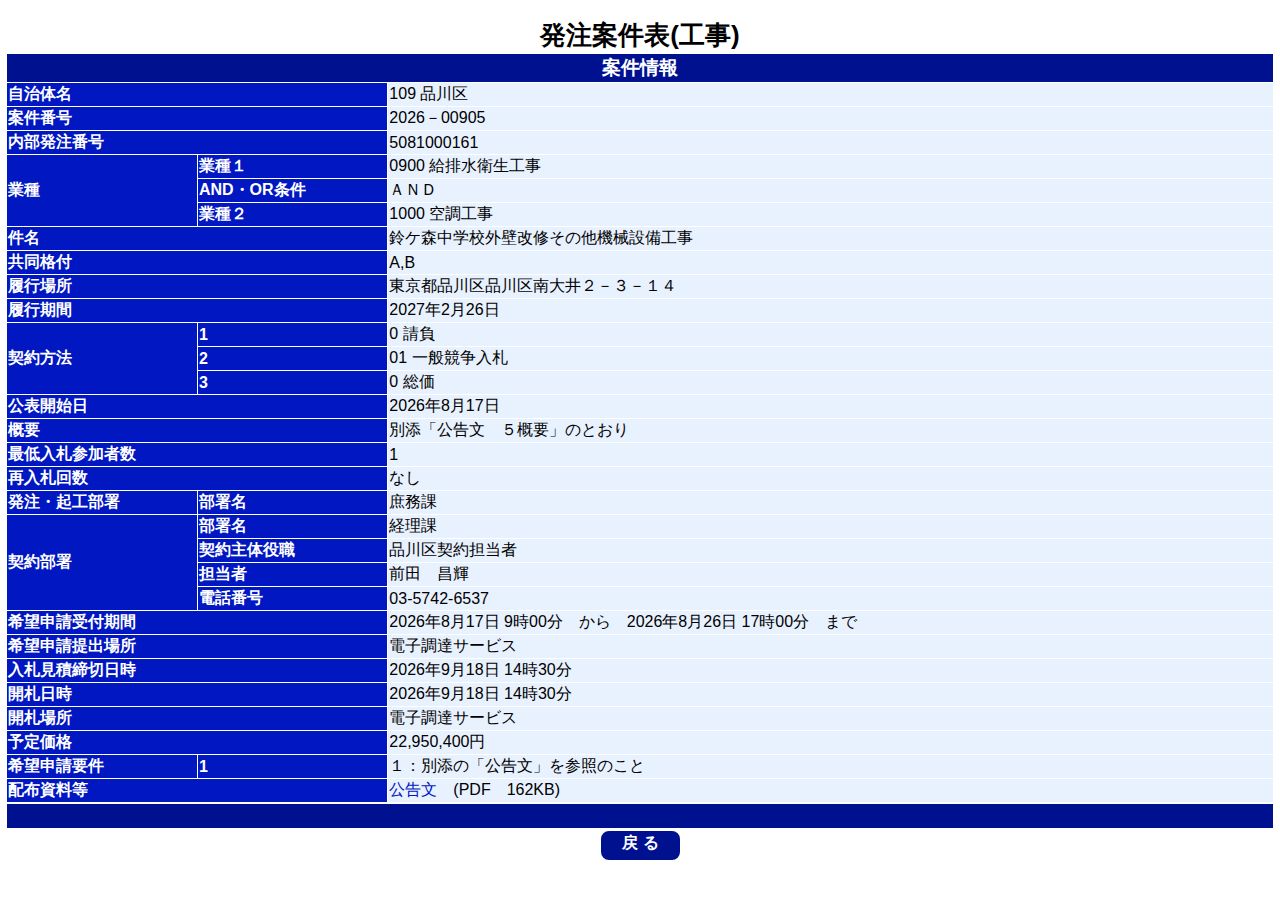Click the value 0 請負
This screenshot has width=1280, height=900.
coord(412,334)
